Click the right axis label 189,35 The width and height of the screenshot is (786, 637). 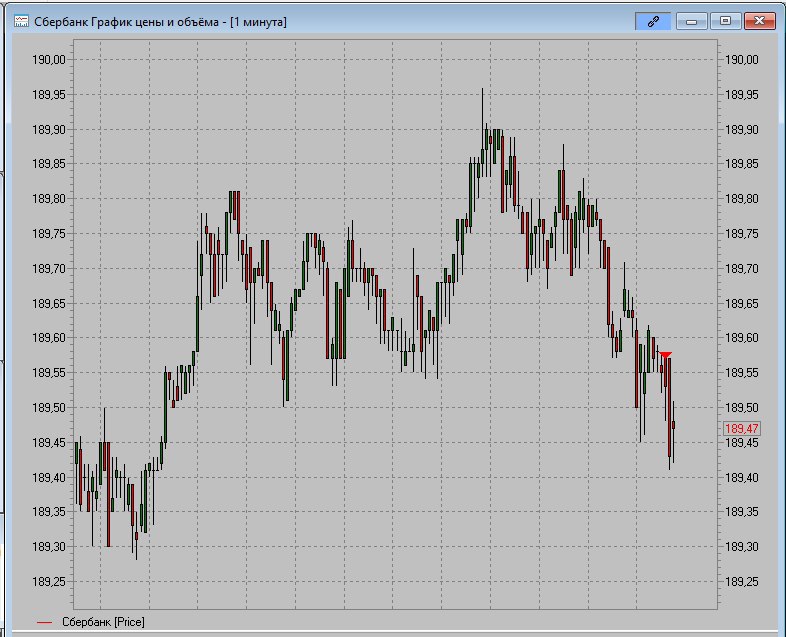tap(742, 512)
